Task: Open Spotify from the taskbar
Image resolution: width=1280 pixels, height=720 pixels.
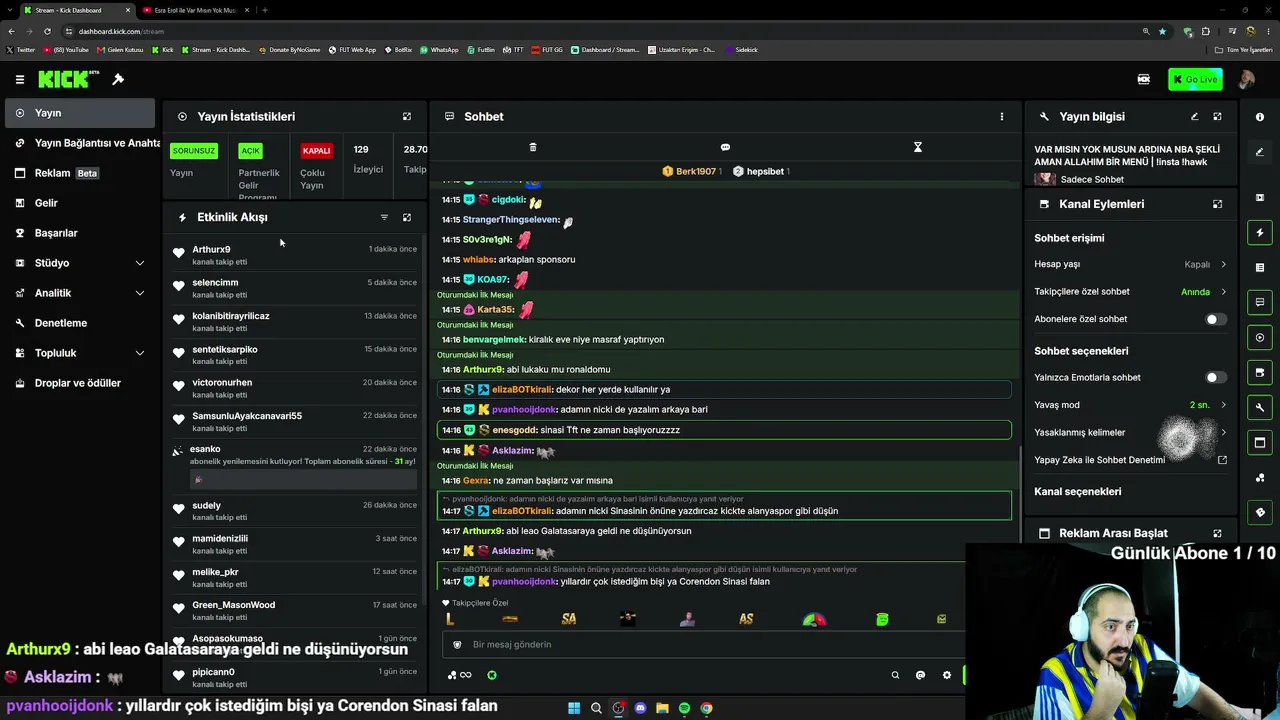Action: [x=684, y=708]
